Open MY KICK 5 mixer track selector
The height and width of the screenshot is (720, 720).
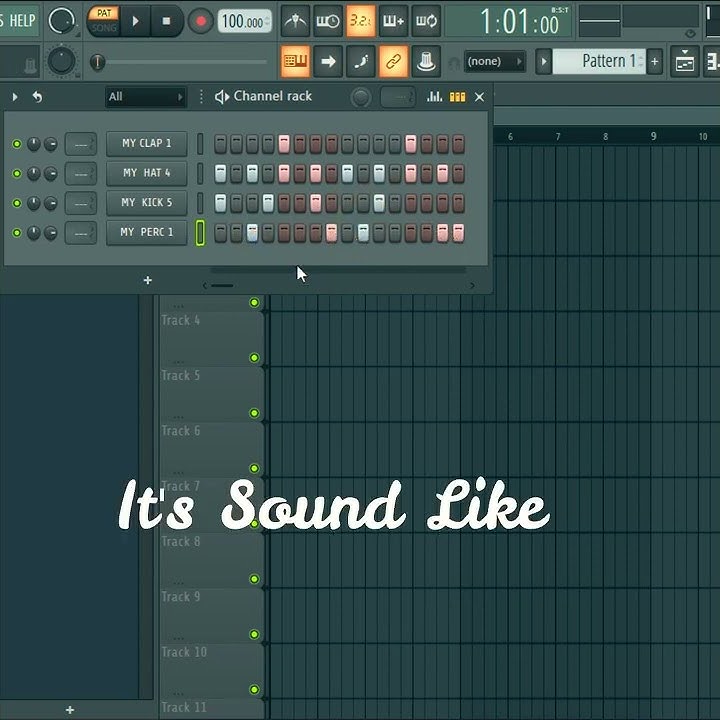click(x=81, y=203)
